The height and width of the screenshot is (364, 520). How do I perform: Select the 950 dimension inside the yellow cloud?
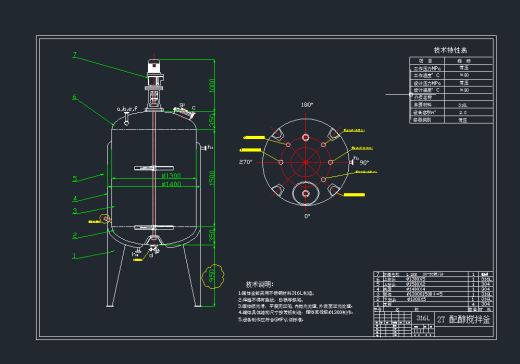(x=212, y=276)
